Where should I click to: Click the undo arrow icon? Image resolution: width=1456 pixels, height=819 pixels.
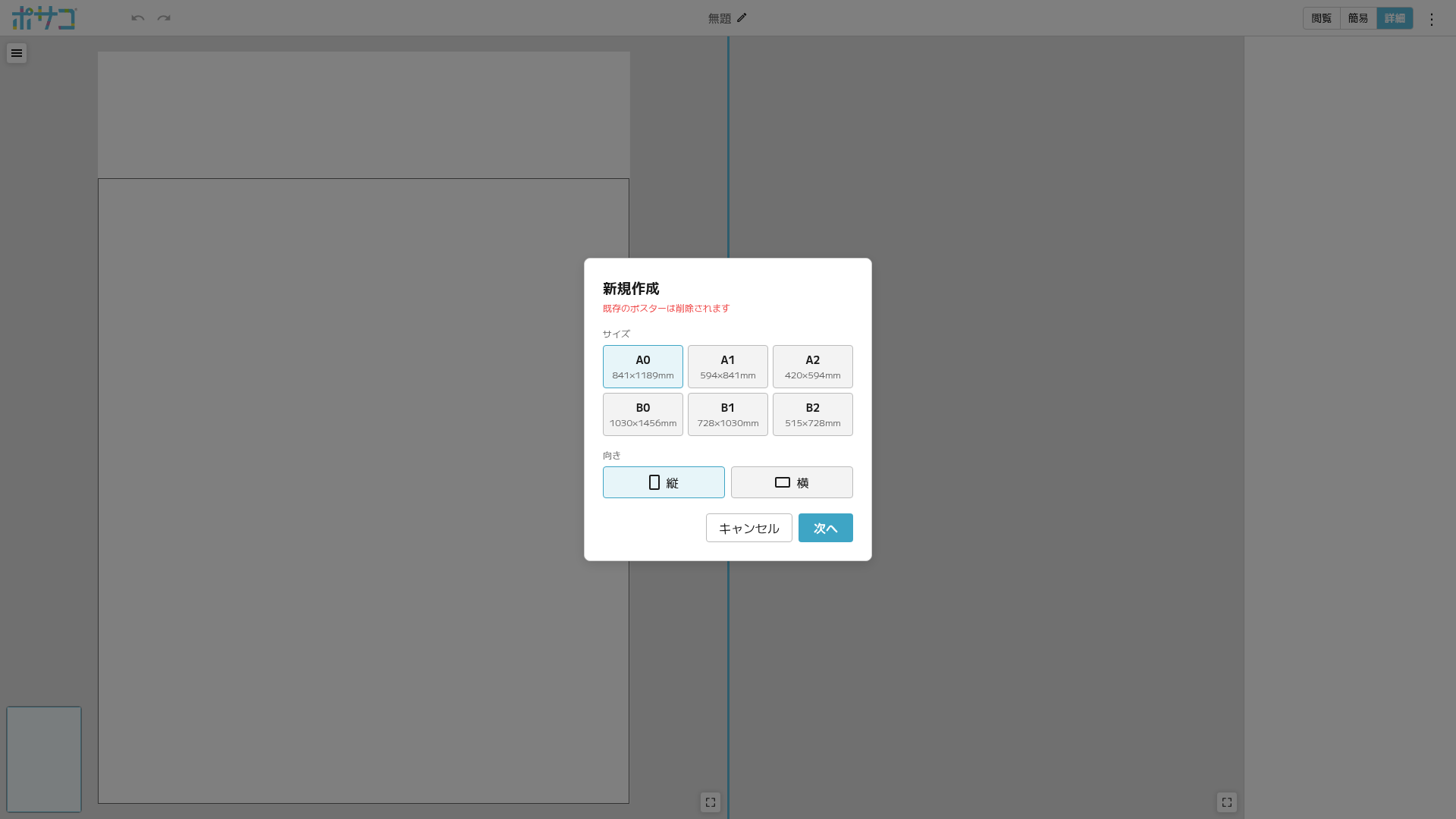click(137, 18)
